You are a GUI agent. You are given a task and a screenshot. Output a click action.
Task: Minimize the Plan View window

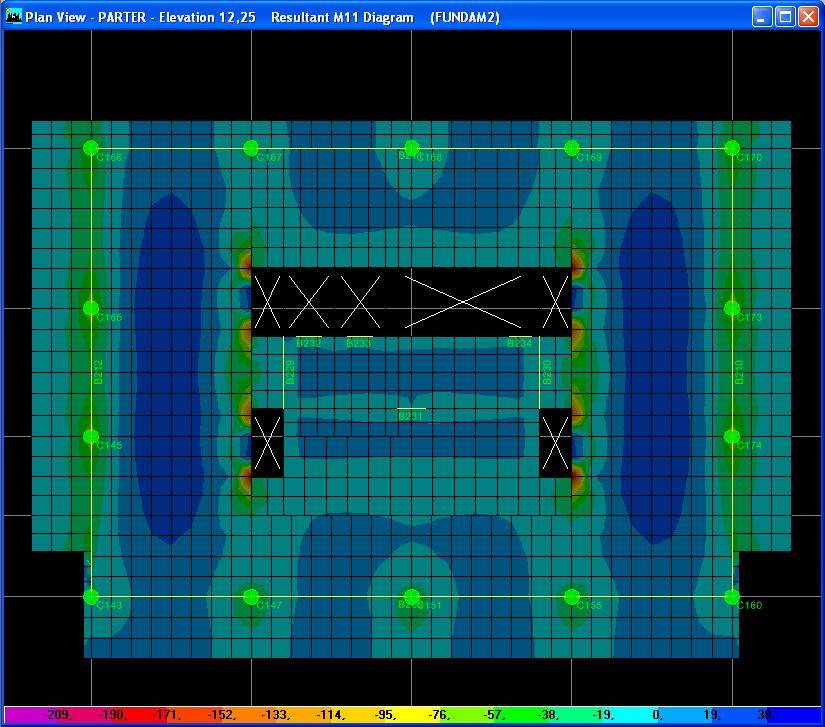(x=762, y=17)
